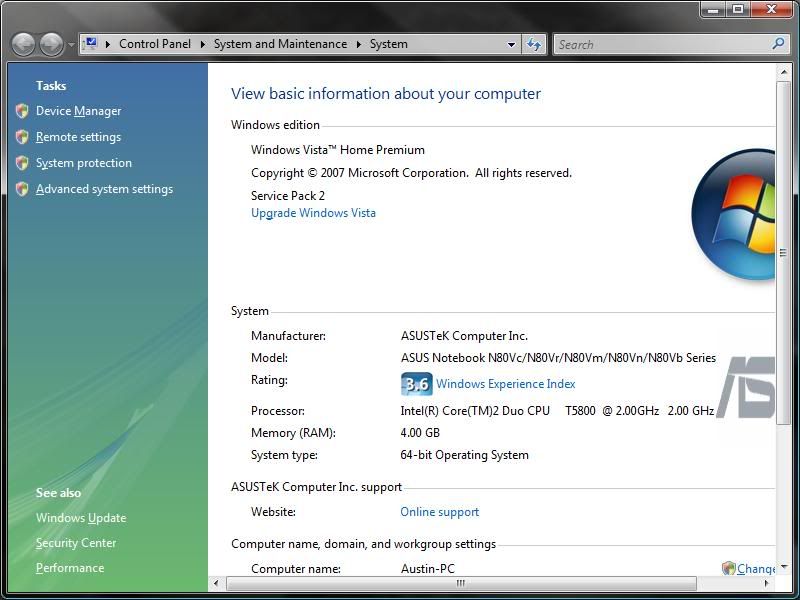Click the Upgrade Windows Vista link

tap(313, 213)
